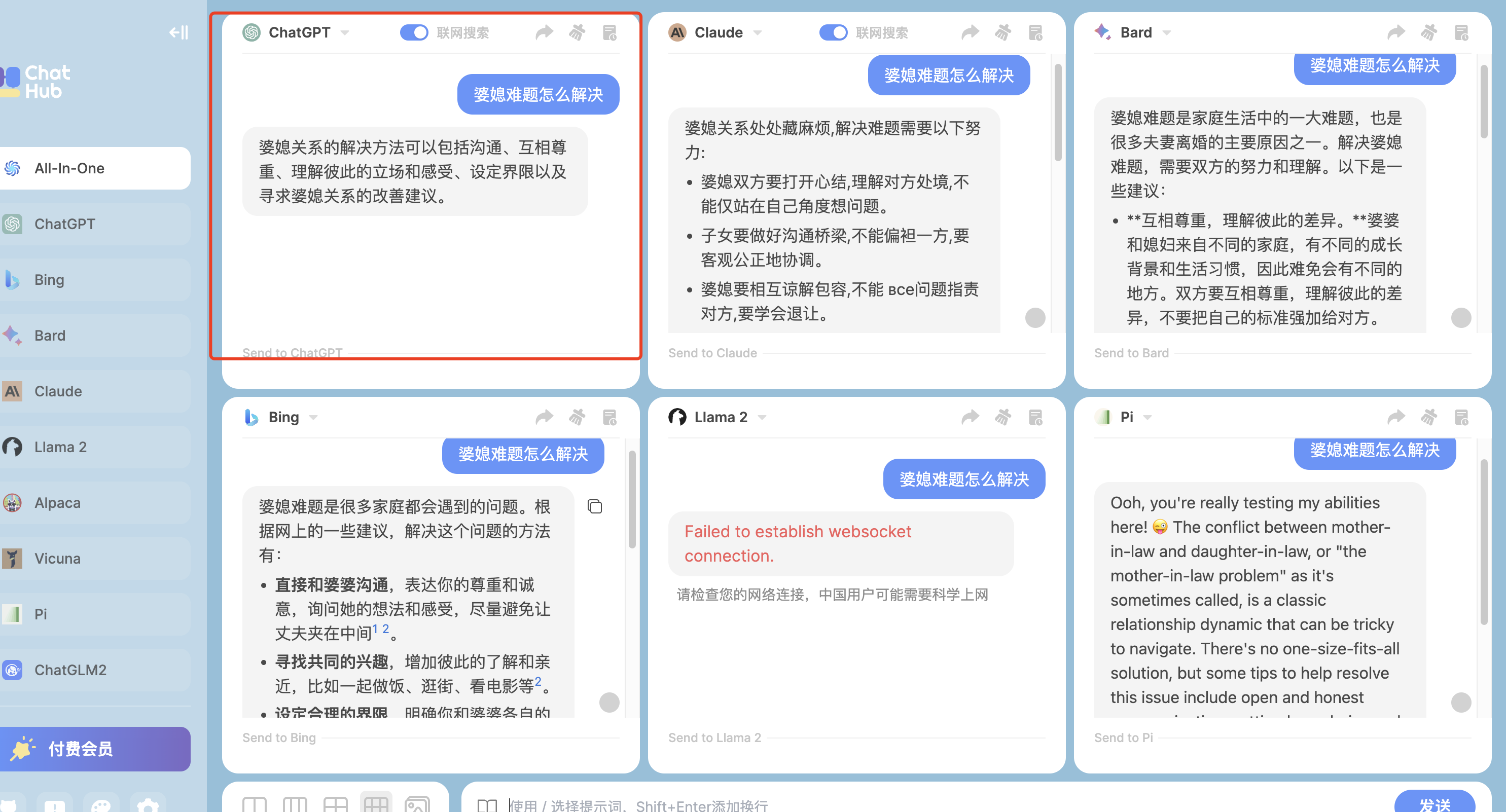The image size is (1506, 812).
Task: Toggle 联网搜索 switch in ChatGPT panel
Action: 414,32
